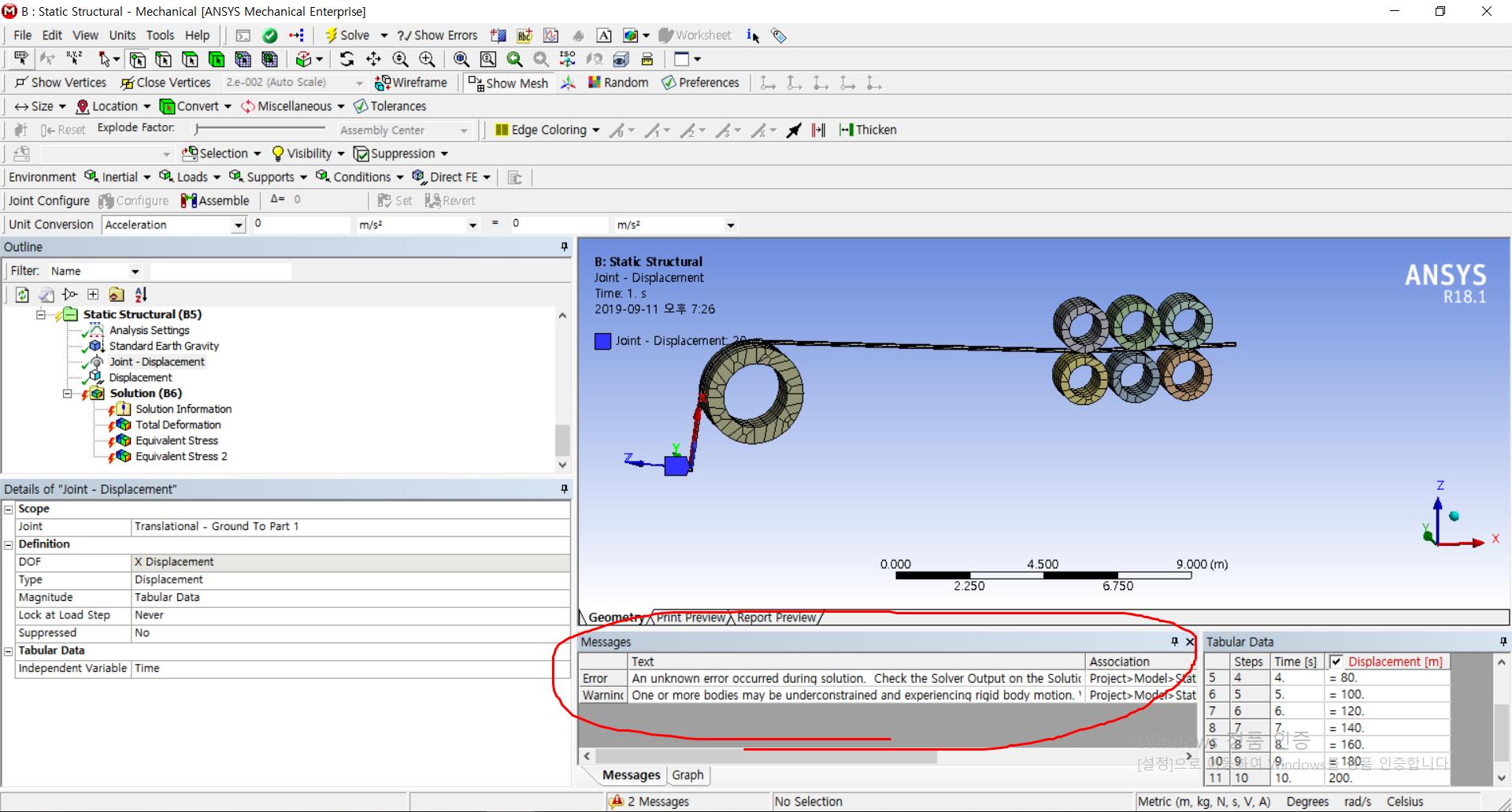Viewport: 1512px width, 812px height.
Task: Select Analysis Settings in outline
Action: pyautogui.click(x=149, y=330)
